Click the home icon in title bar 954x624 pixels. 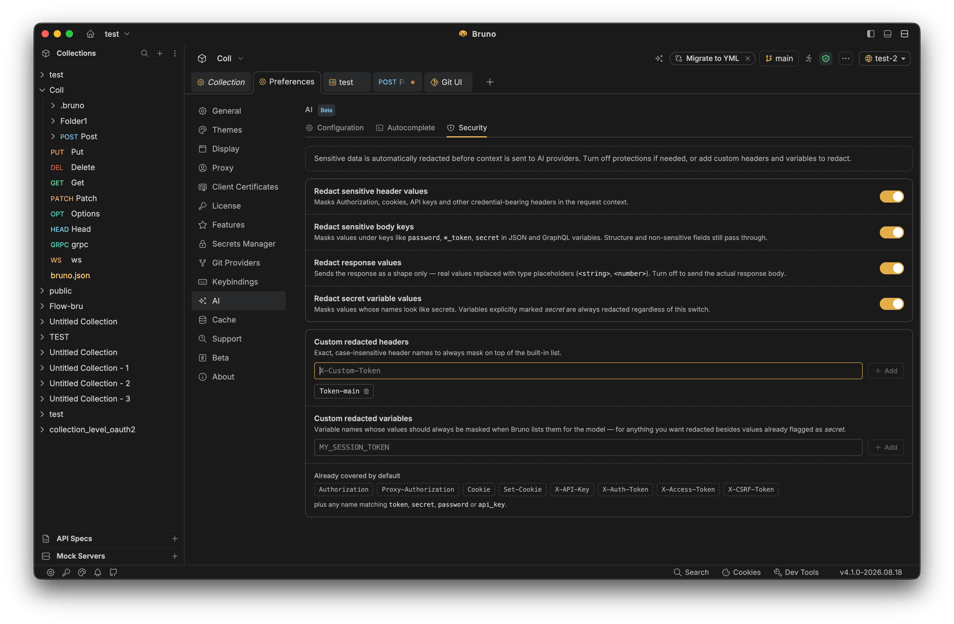[x=90, y=34]
